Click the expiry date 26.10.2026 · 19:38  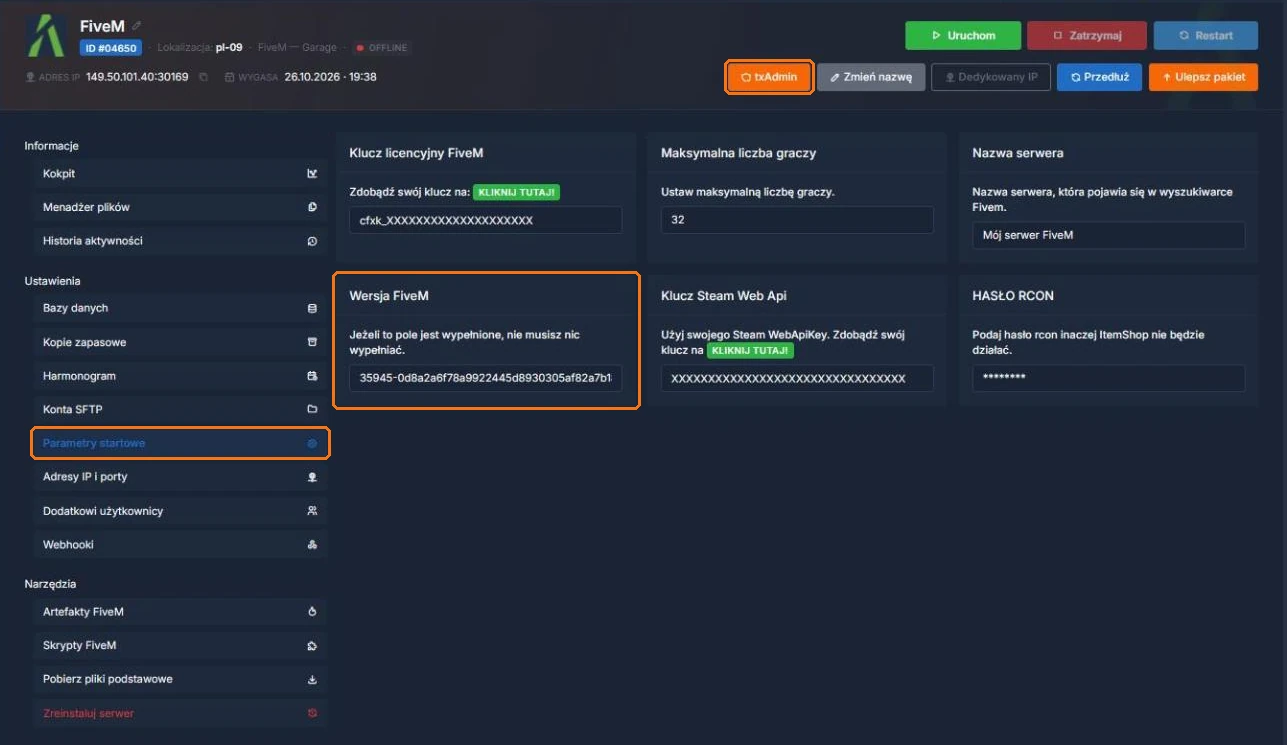pos(330,77)
